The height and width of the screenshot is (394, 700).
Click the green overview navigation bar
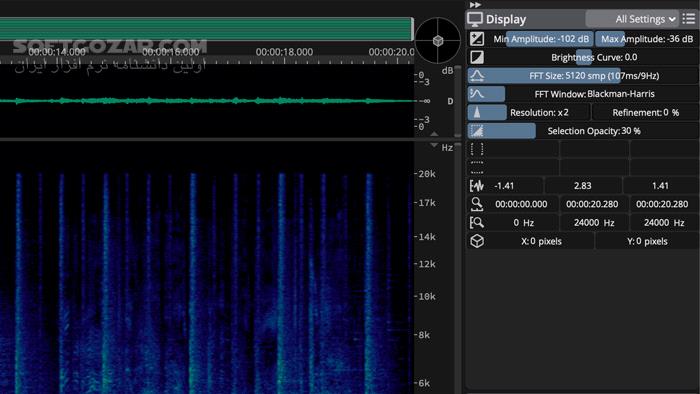pos(207,29)
